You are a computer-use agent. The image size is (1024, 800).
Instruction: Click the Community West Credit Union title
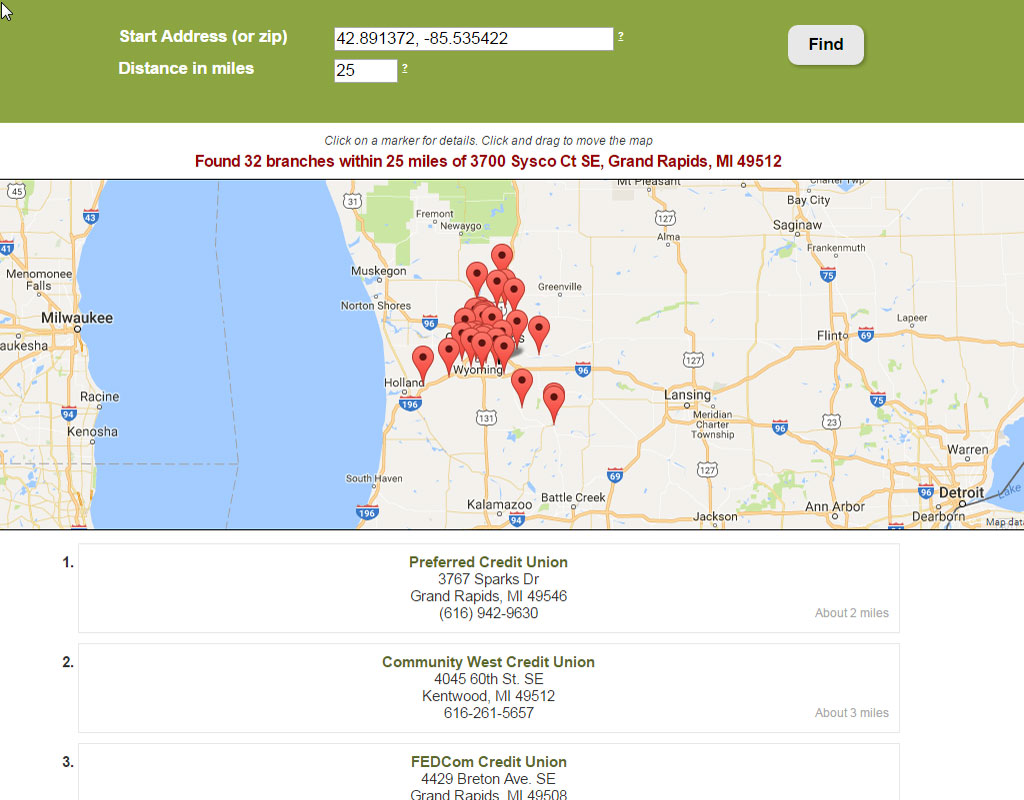(488, 662)
